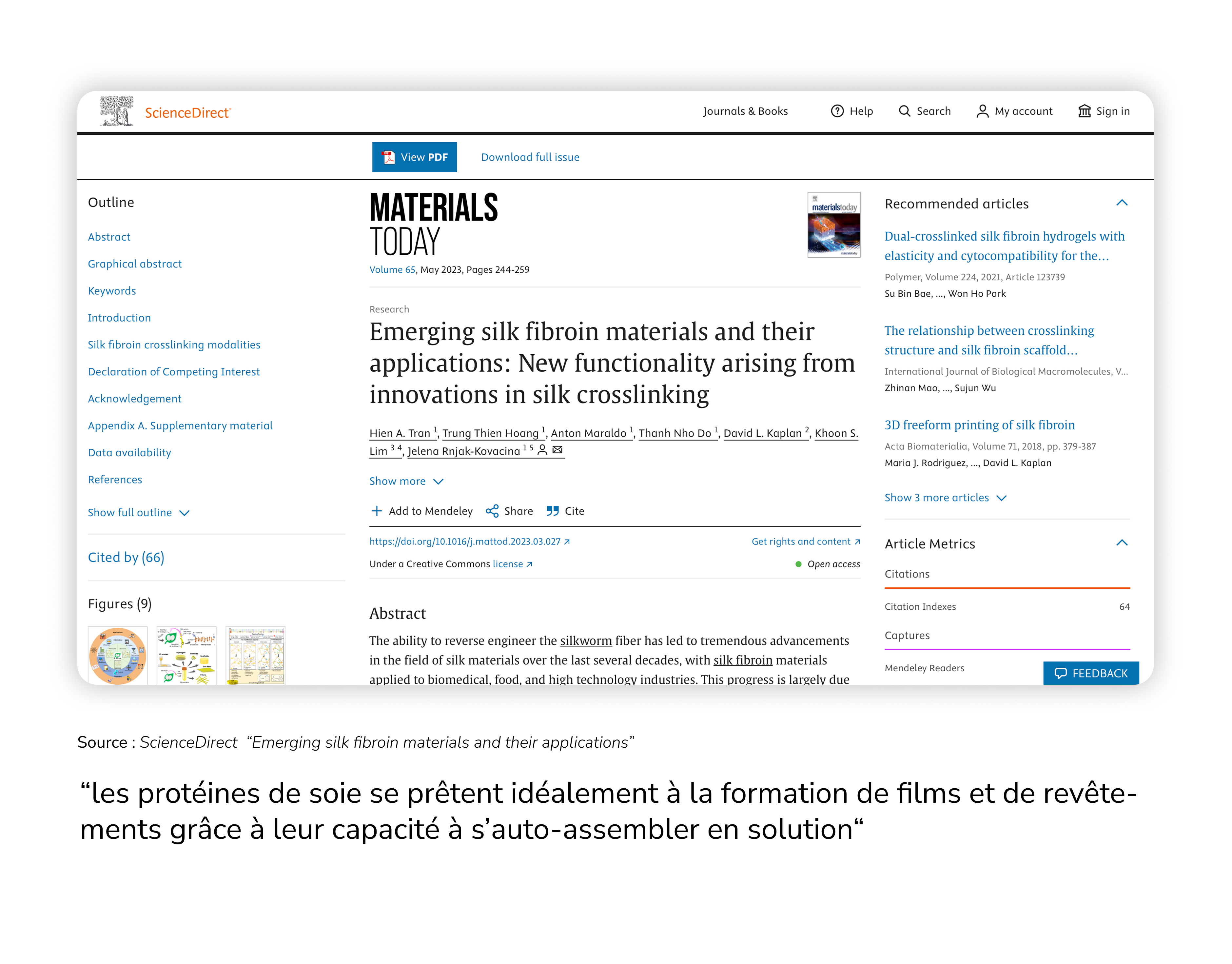The width and height of the screenshot is (1232, 964).
Task: Open author David L. Kaplan
Action: point(766,433)
